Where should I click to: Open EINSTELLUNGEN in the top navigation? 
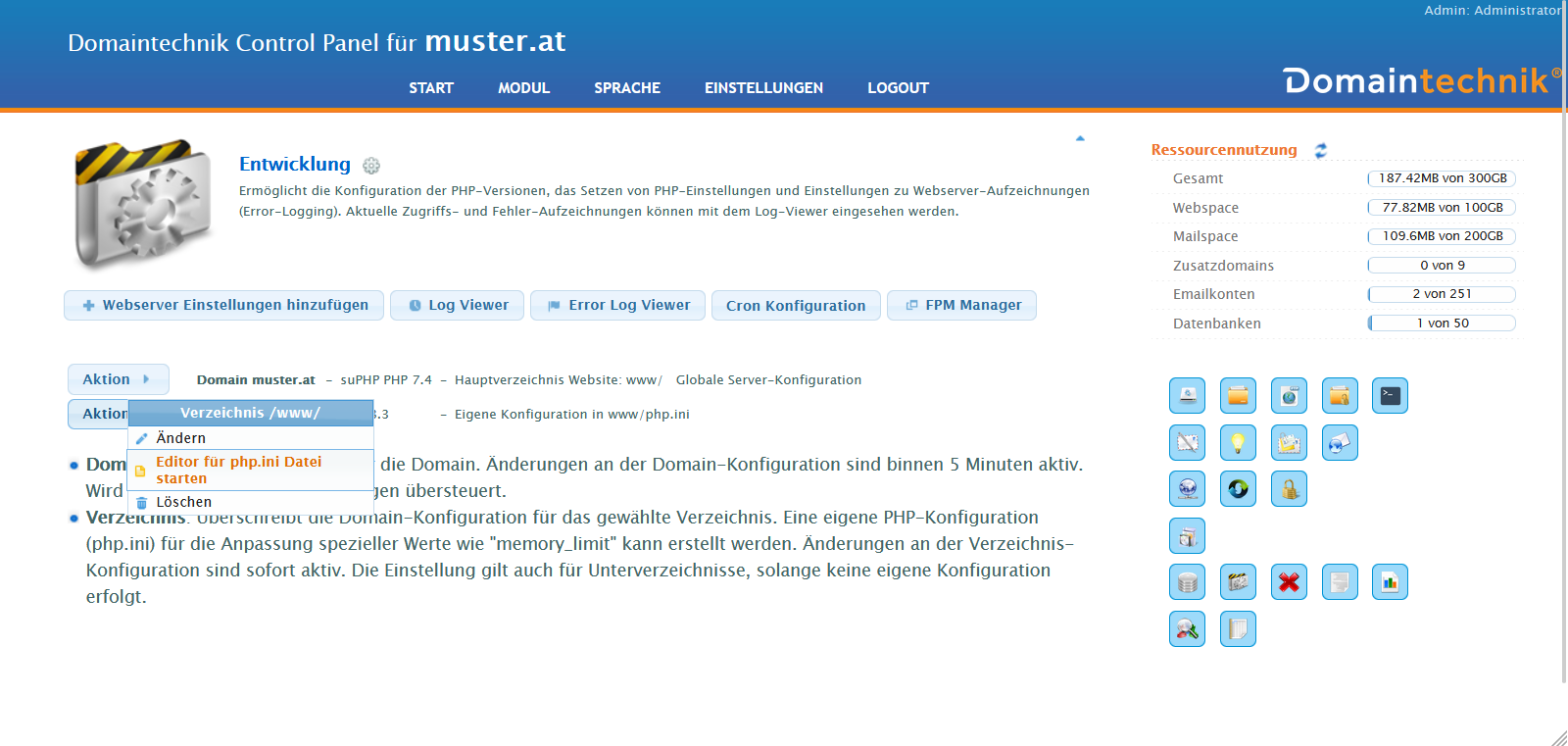coord(763,88)
